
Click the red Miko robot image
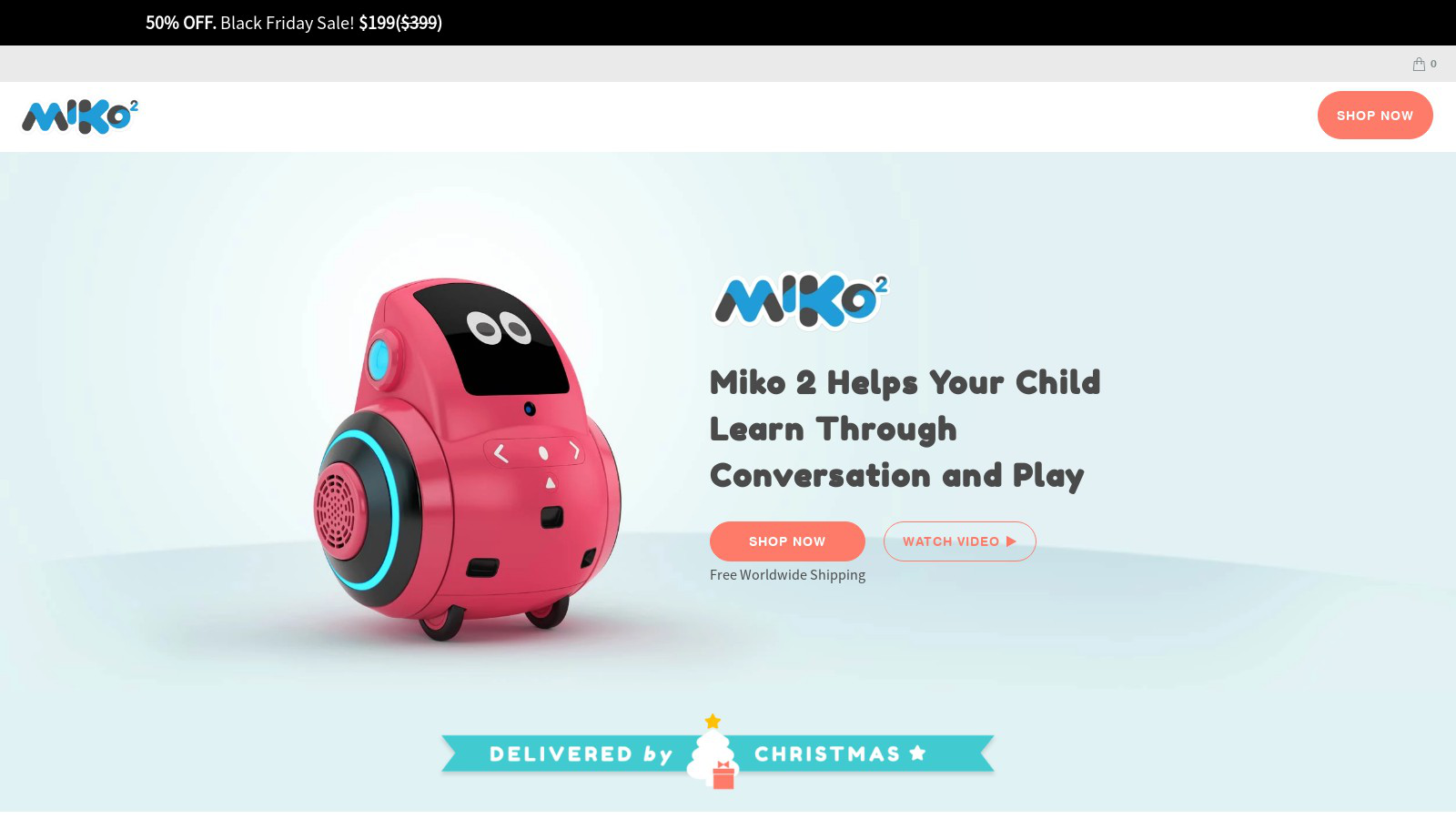tap(468, 458)
